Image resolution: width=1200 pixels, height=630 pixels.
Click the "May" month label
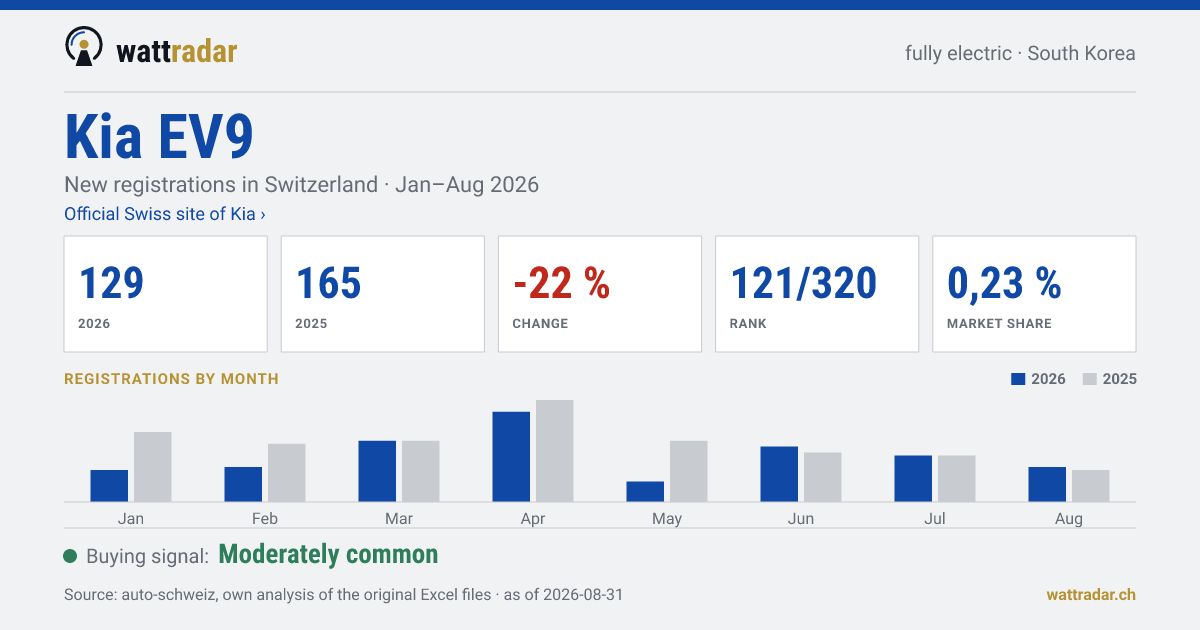click(x=667, y=519)
